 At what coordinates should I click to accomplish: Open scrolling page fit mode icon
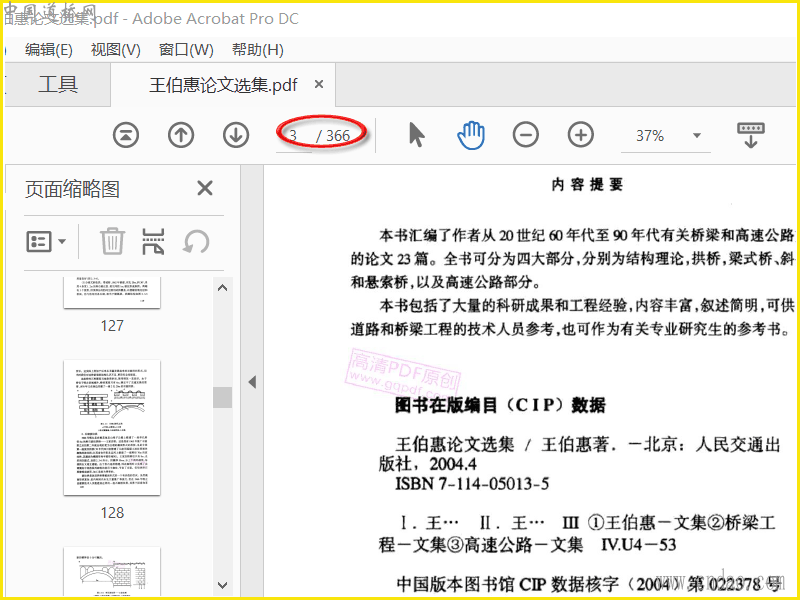pos(751,135)
